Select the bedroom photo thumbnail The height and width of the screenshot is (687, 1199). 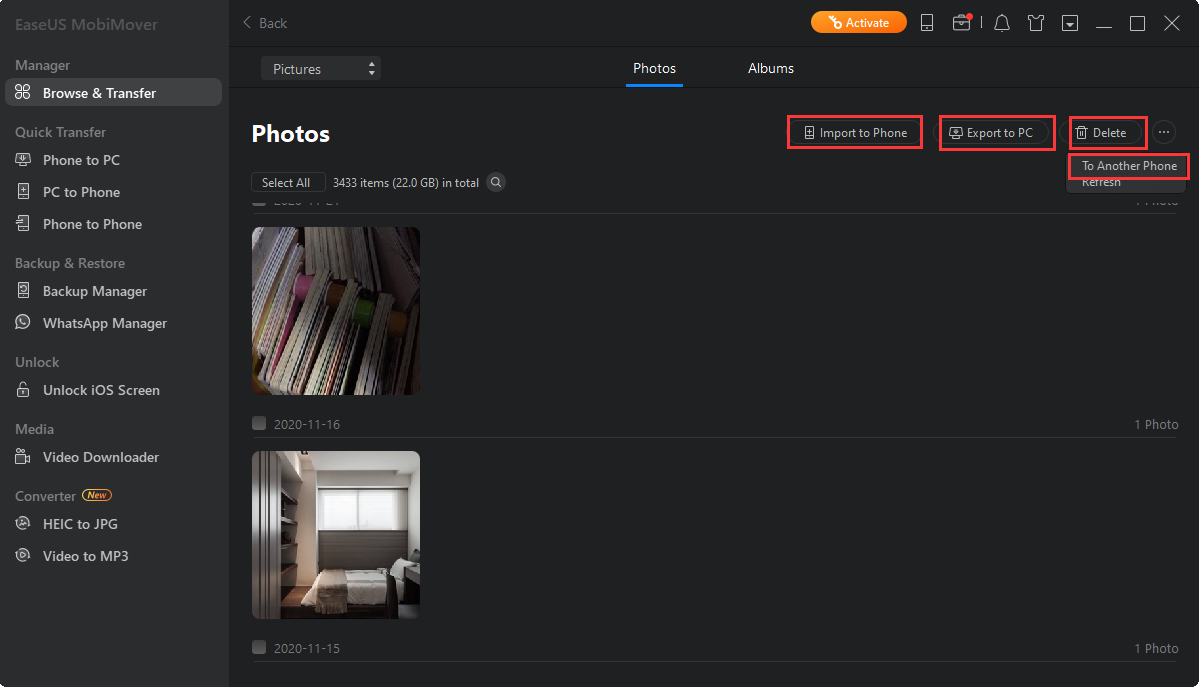coord(336,535)
